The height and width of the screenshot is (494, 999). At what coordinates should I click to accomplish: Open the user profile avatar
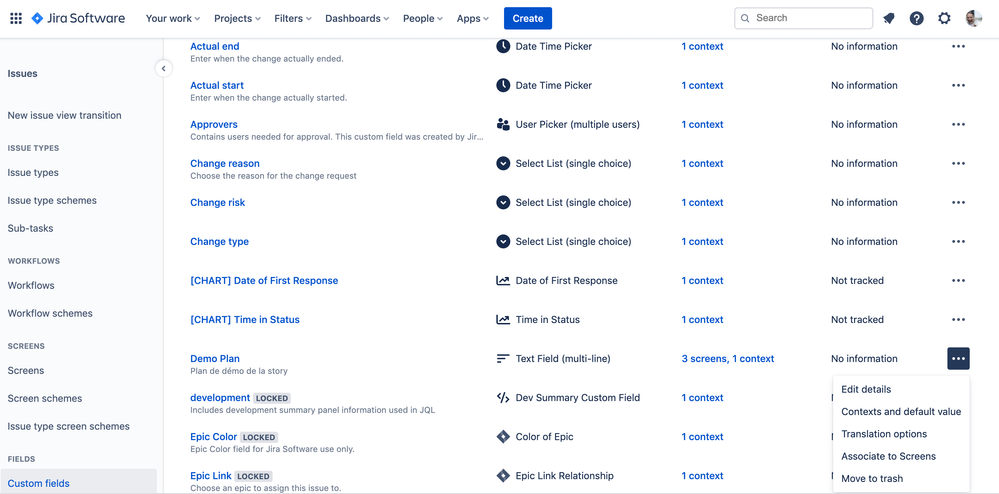974,18
